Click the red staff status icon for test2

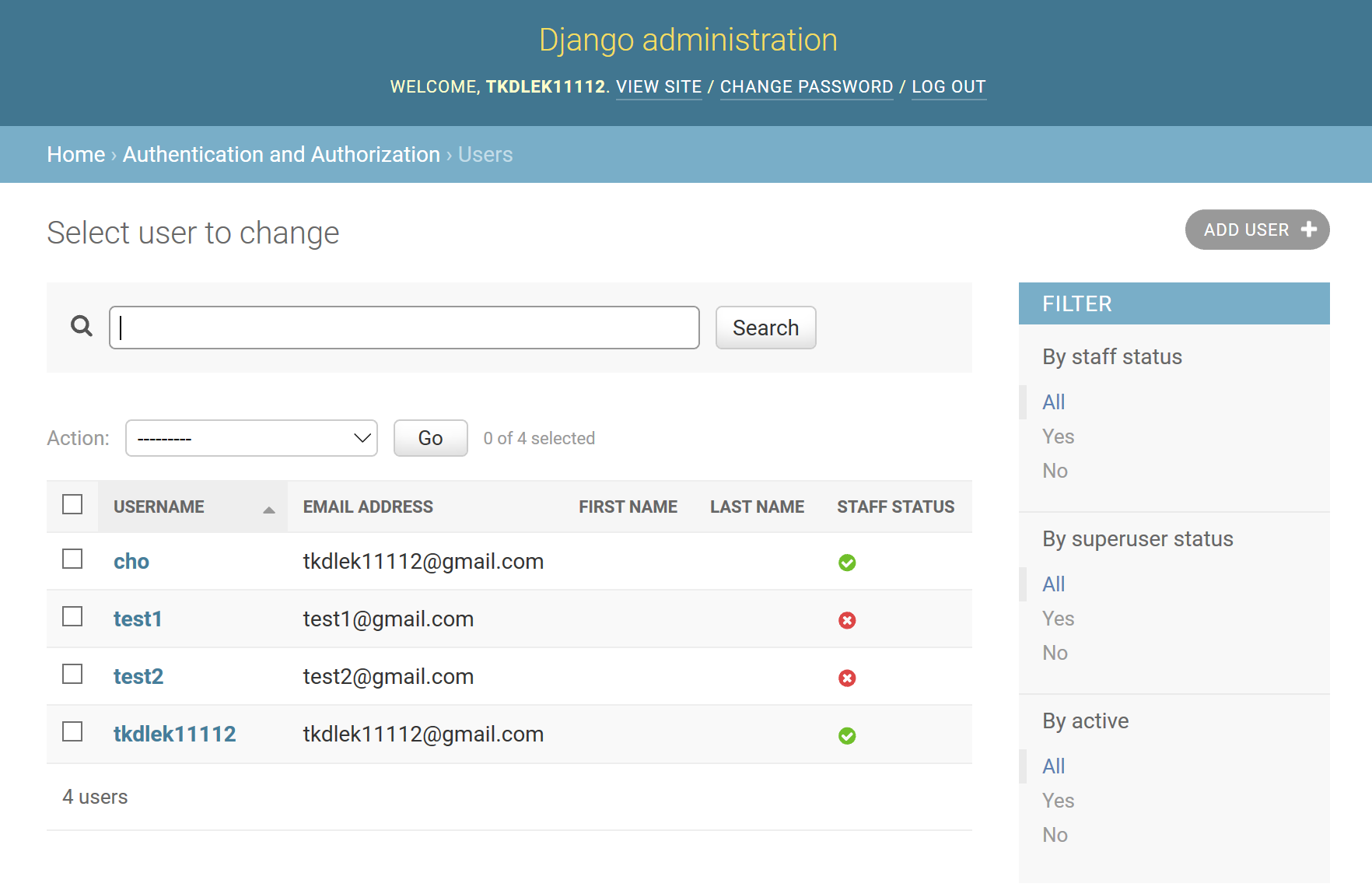[847, 678]
